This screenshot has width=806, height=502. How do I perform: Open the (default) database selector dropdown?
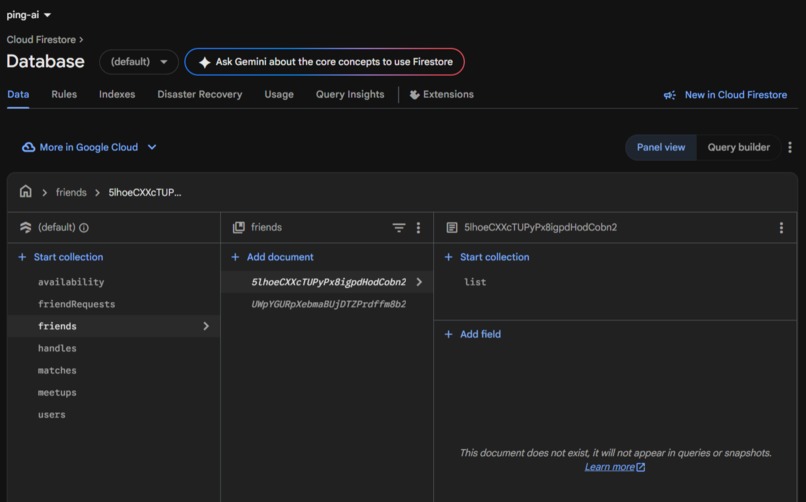(139, 62)
